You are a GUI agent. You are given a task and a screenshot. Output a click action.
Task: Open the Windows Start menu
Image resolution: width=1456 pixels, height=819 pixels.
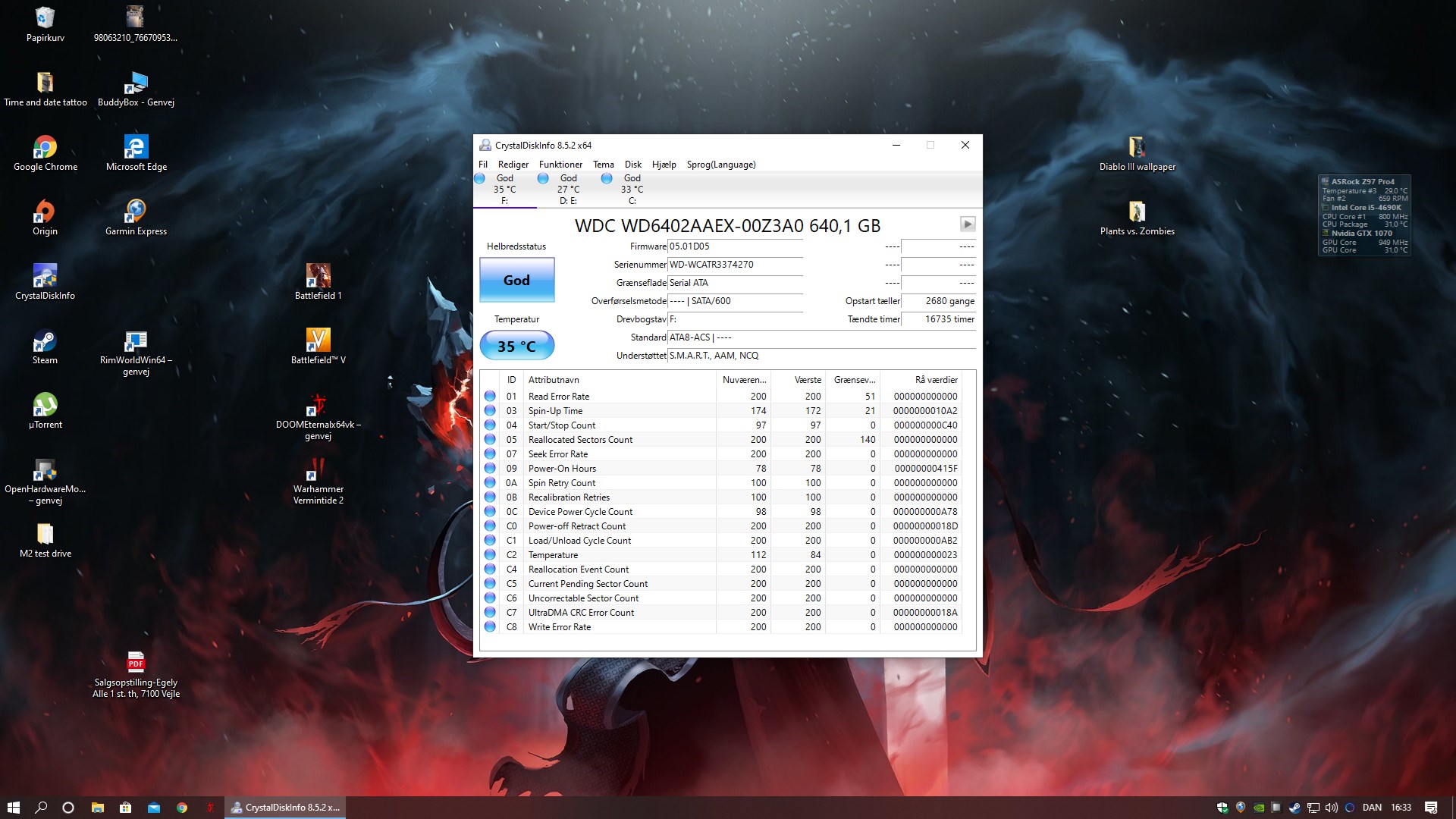pyautogui.click(x=13, y=808)
